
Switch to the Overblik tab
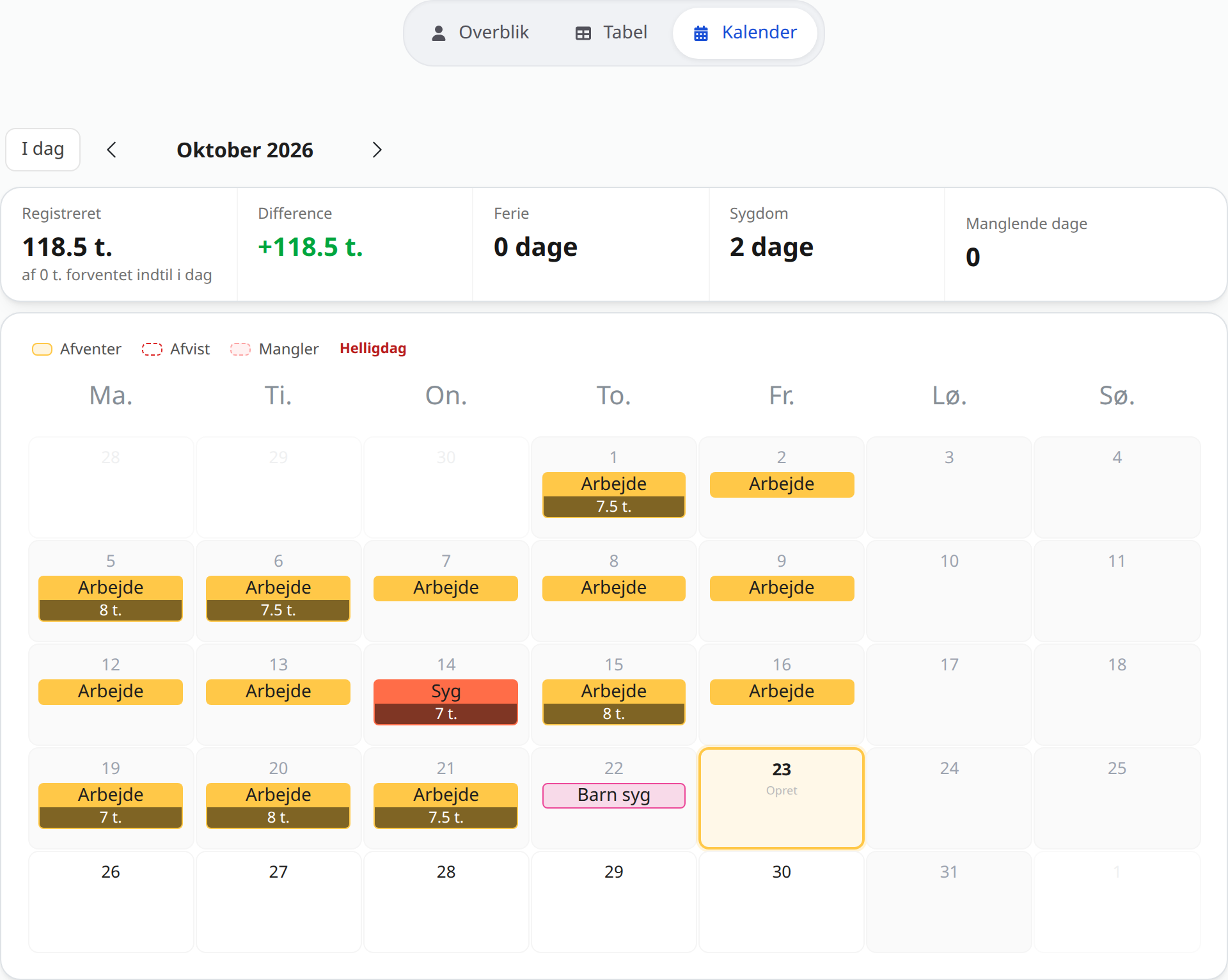(480, 33)
